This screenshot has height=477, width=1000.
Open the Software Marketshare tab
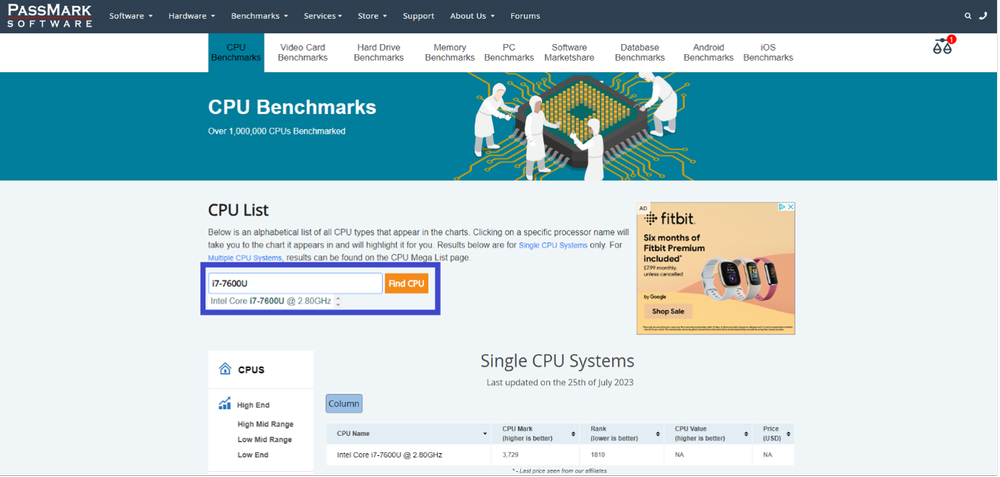click(569, 52)
